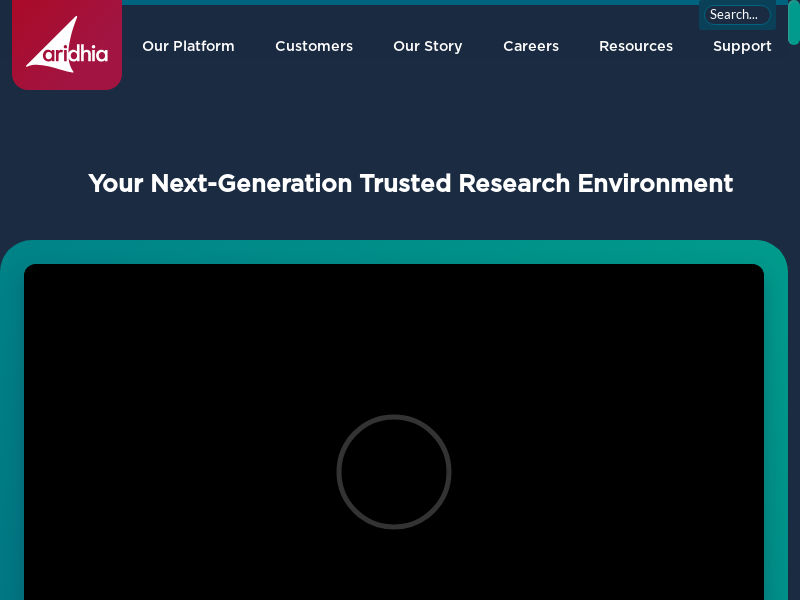Open the Customers menu item
This screenshot has width=800, height=600.
[313, 46]
